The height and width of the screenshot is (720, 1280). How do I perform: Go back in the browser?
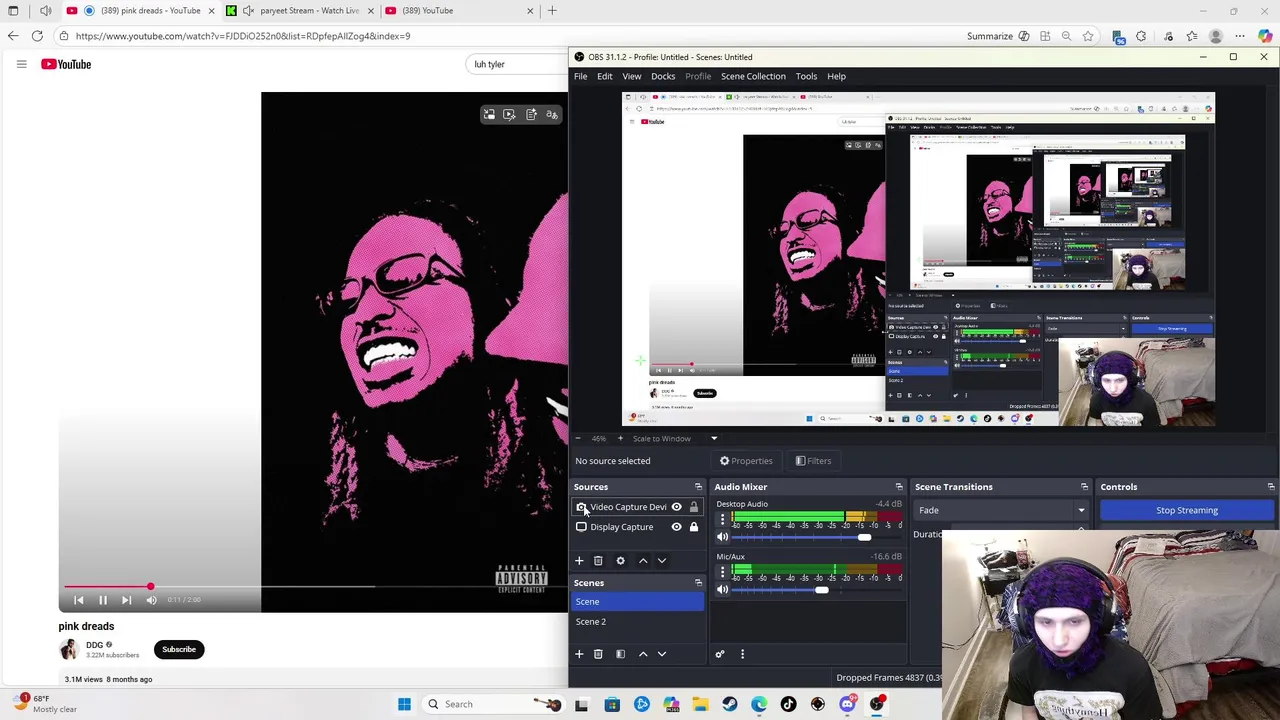point(13,36)
